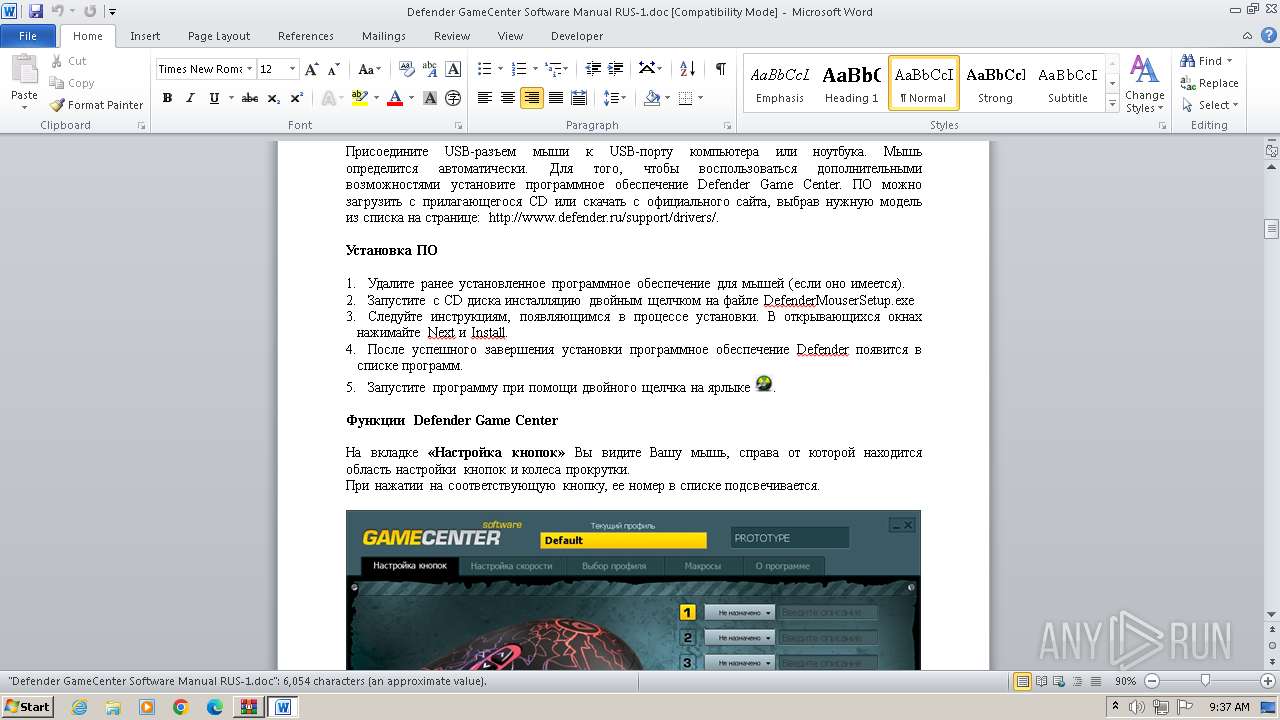Open Chrome from the taskbar
This screenshot has width=1280, height=720.
[x=180, y=707]
